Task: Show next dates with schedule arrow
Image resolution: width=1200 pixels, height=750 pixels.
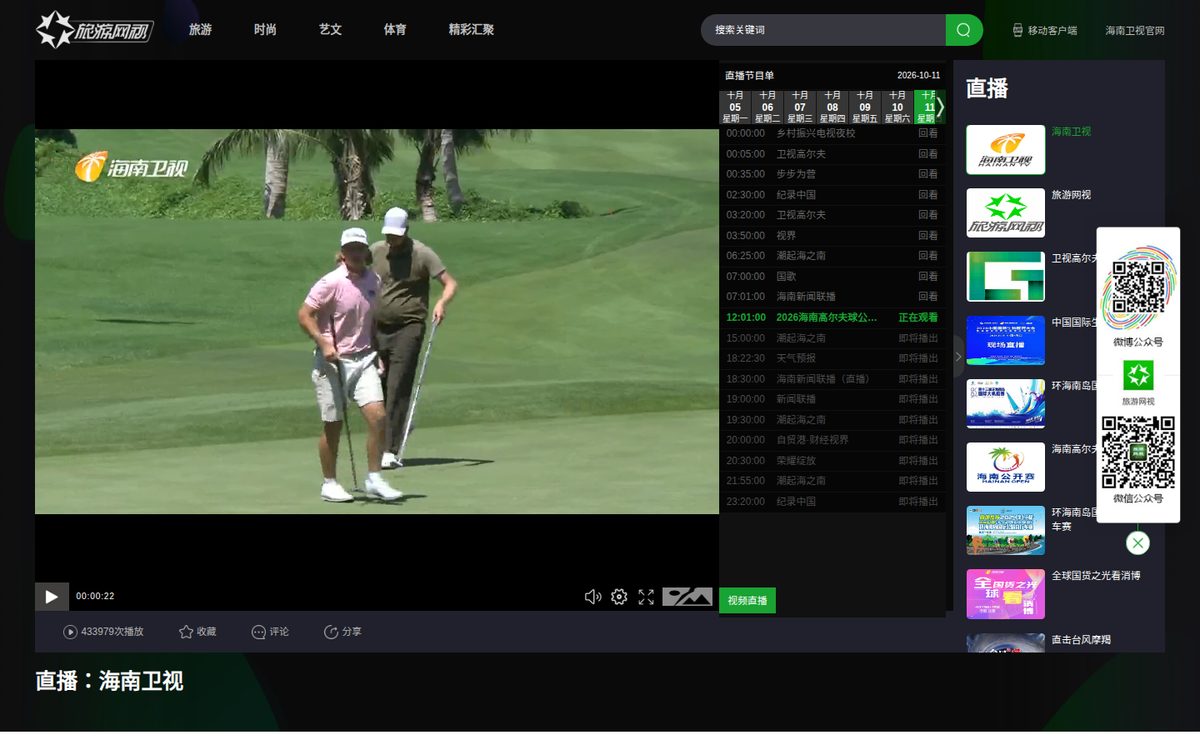Action: [940, 107]
